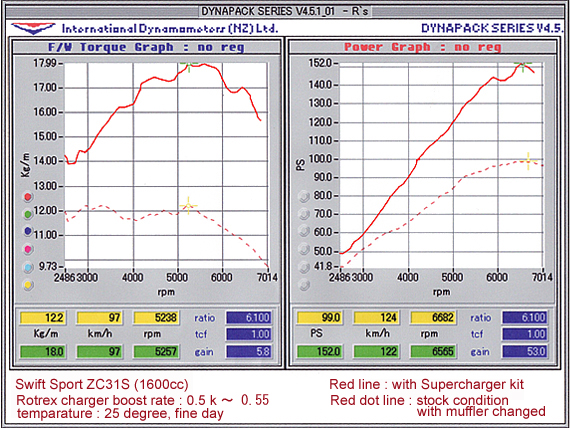The image size is (570, 429).
Task: Click the International Dynamometers logo emblem
Action: click(x=33, y=28)
